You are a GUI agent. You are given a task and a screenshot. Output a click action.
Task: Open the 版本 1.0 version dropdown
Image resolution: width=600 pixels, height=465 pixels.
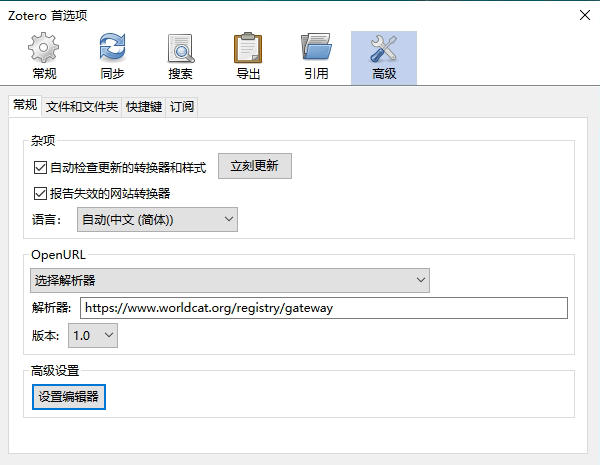click(93, 336)
